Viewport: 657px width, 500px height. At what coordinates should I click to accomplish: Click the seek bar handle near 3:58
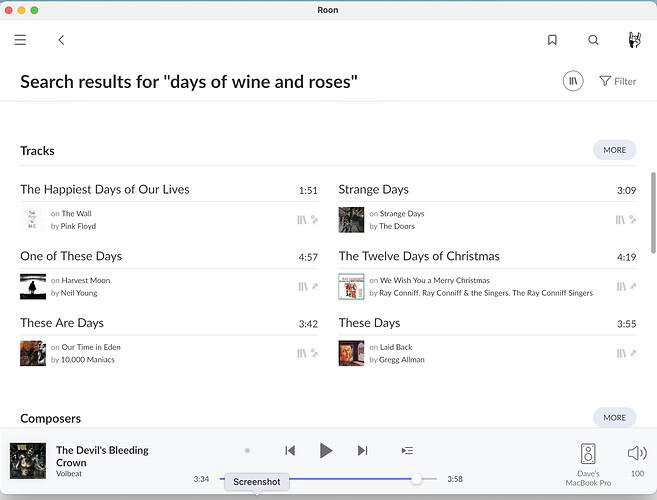click(416, 479)
